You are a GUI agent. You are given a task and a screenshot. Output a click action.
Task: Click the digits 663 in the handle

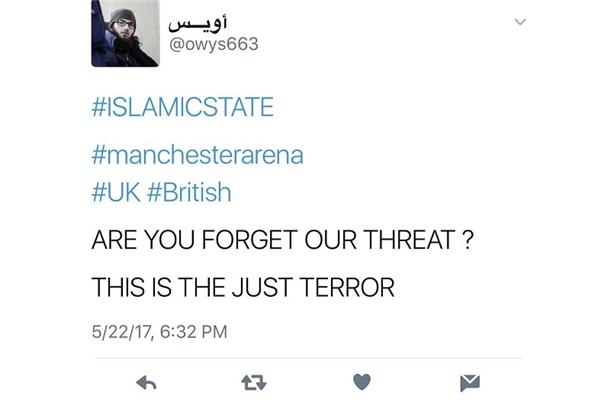243,44
